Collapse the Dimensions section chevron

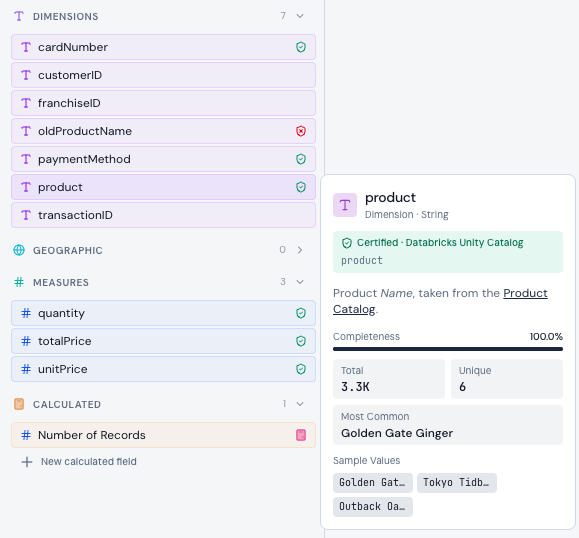click(300, 16)
